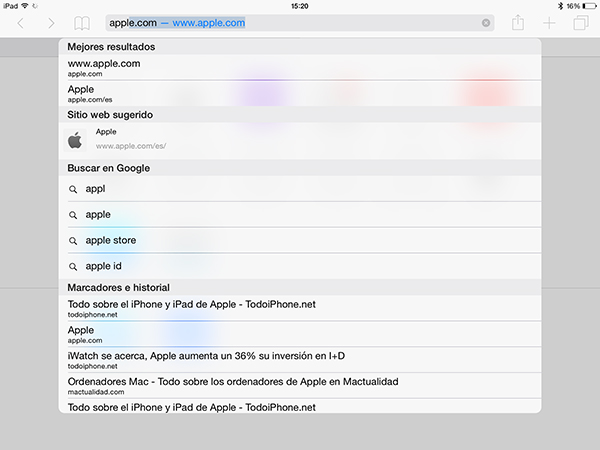Search Google for appl
The width and height of the screenshot is (600, 450).
point(300,189)
